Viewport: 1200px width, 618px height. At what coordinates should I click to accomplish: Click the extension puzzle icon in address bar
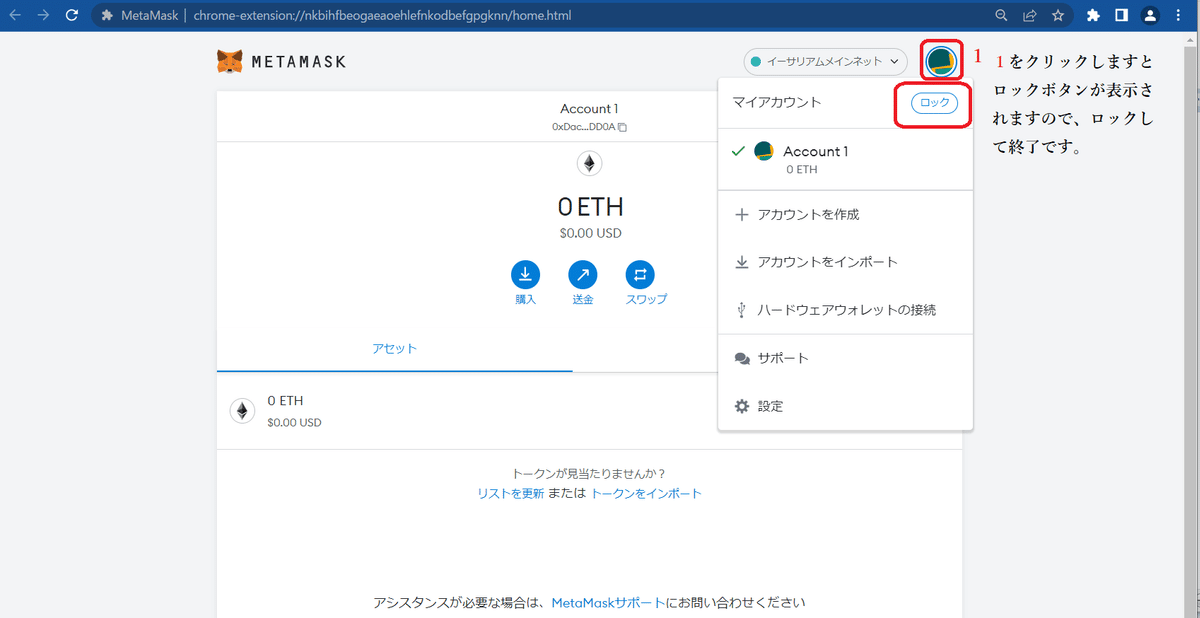tap(107, 16)
